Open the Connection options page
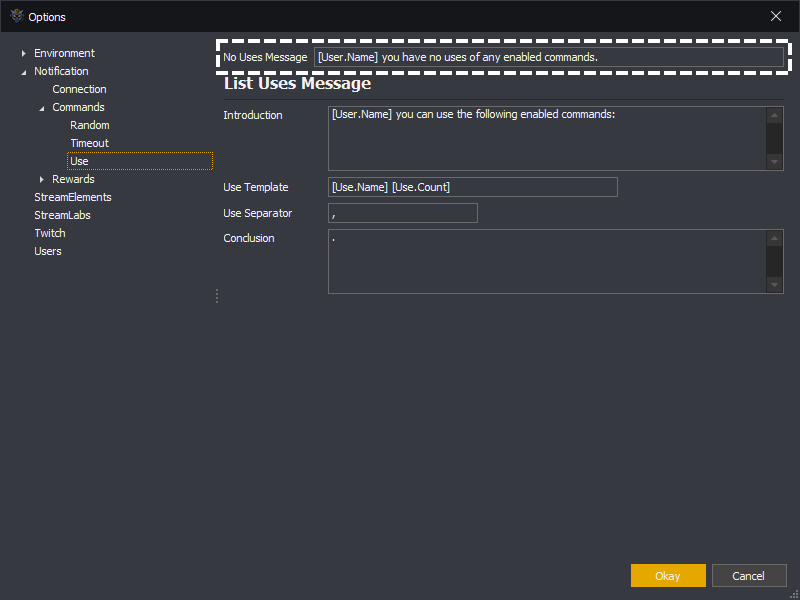 coord(79,89)
